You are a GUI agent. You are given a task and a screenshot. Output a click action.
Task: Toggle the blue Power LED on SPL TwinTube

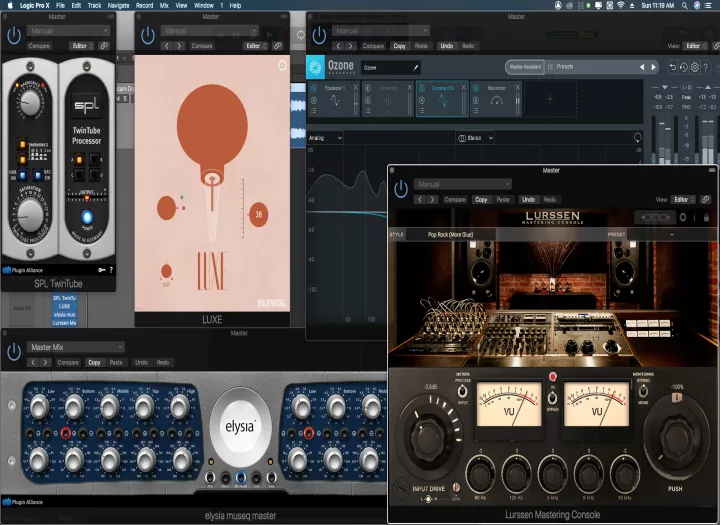[x=87, y=217]
